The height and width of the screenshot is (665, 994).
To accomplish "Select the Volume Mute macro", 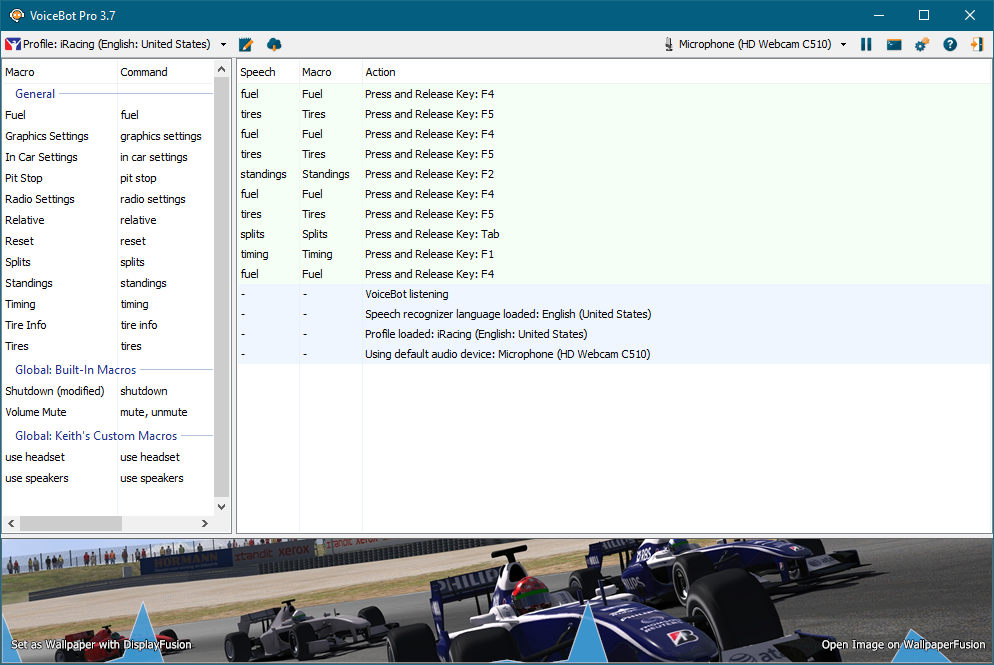I will click(36, 412).
